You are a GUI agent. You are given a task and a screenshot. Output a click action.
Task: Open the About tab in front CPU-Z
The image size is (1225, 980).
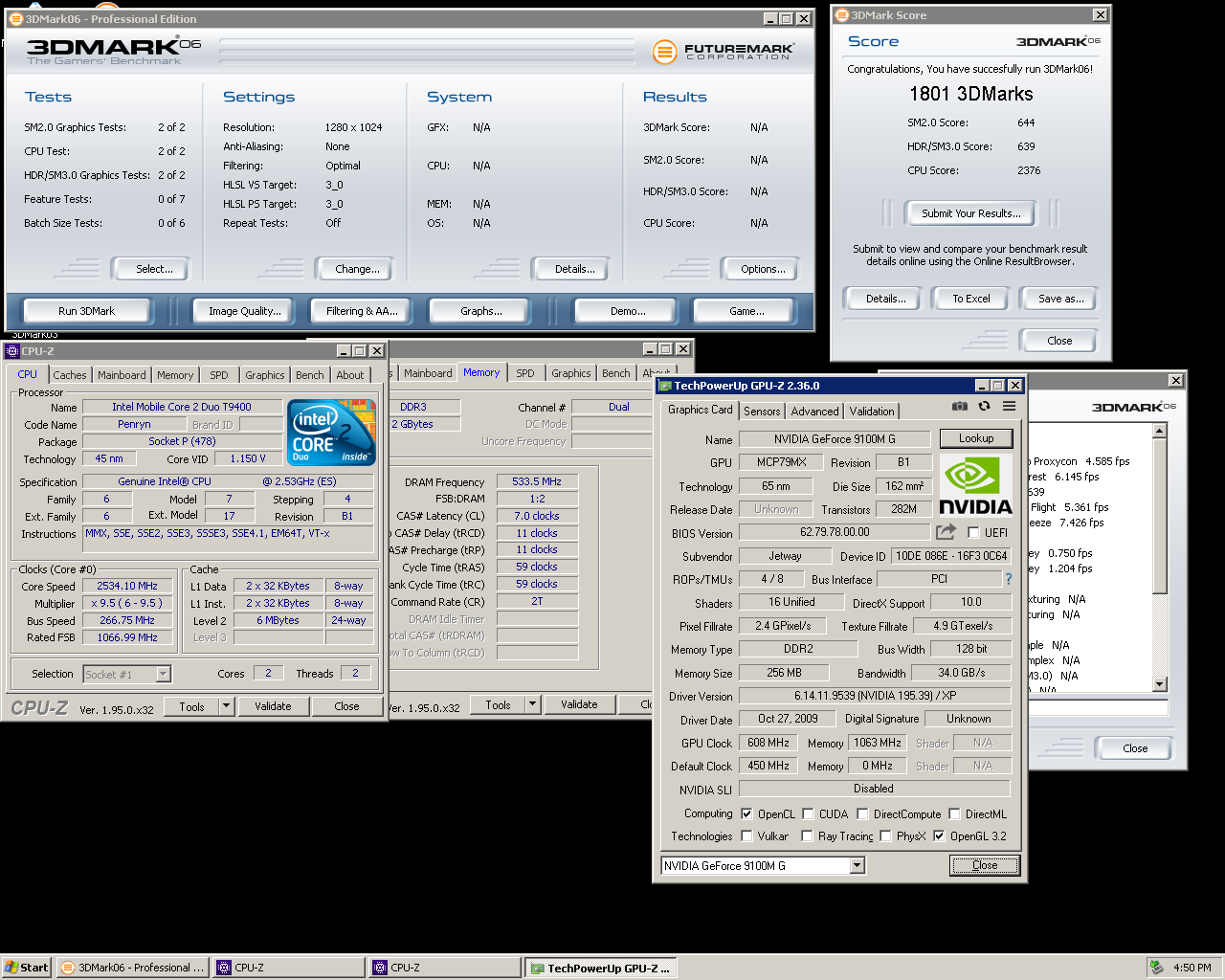[349, 375]
